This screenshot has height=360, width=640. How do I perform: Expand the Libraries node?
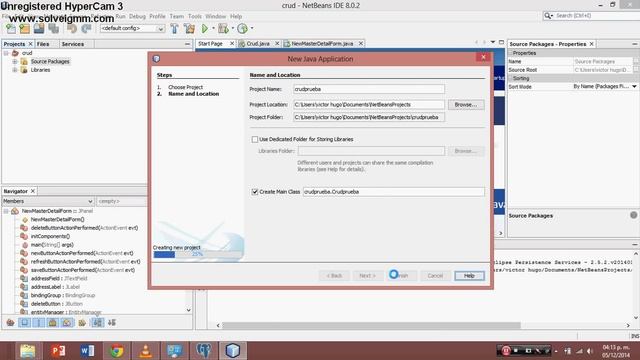coord(15,70)
